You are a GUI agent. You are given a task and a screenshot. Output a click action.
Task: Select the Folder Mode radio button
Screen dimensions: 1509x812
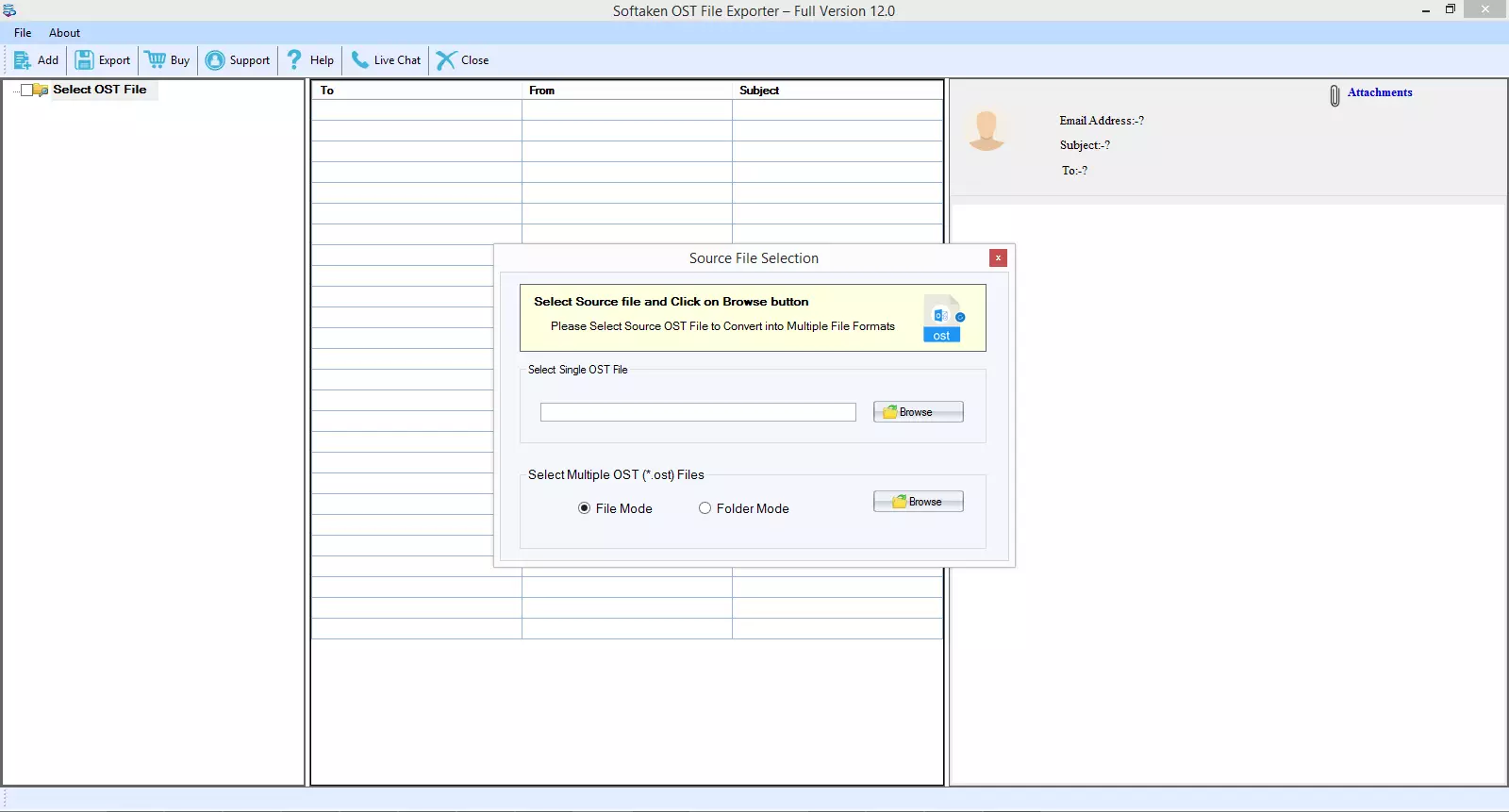(x=705, y=508)
